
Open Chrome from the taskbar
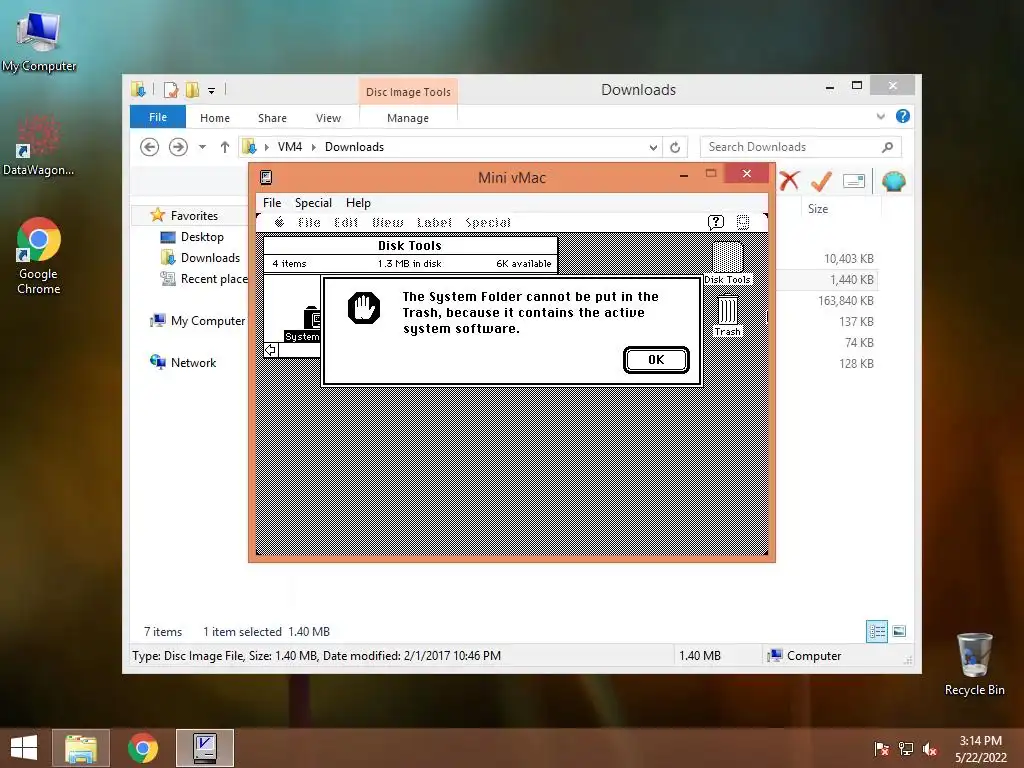(x=143, y=748)
